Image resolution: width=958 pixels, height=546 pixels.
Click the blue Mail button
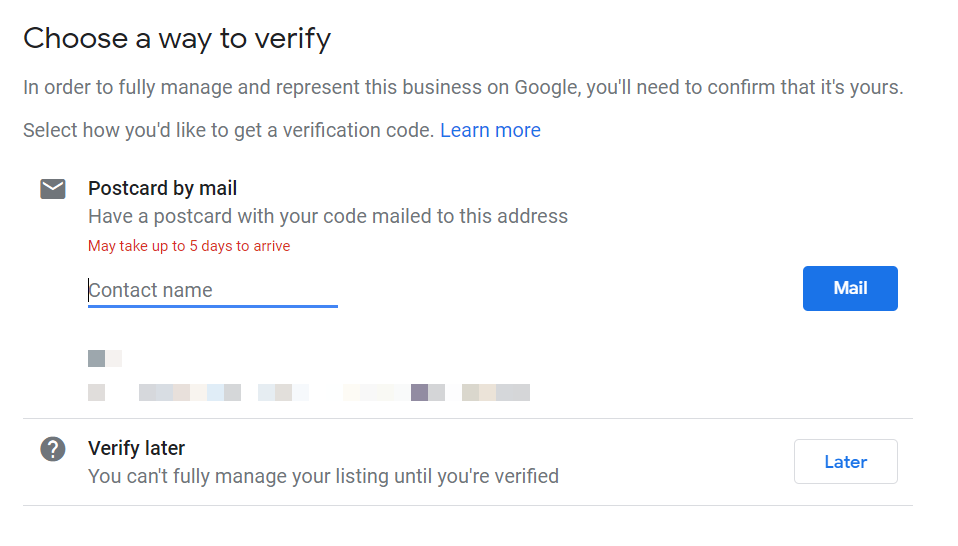point(850,288)
